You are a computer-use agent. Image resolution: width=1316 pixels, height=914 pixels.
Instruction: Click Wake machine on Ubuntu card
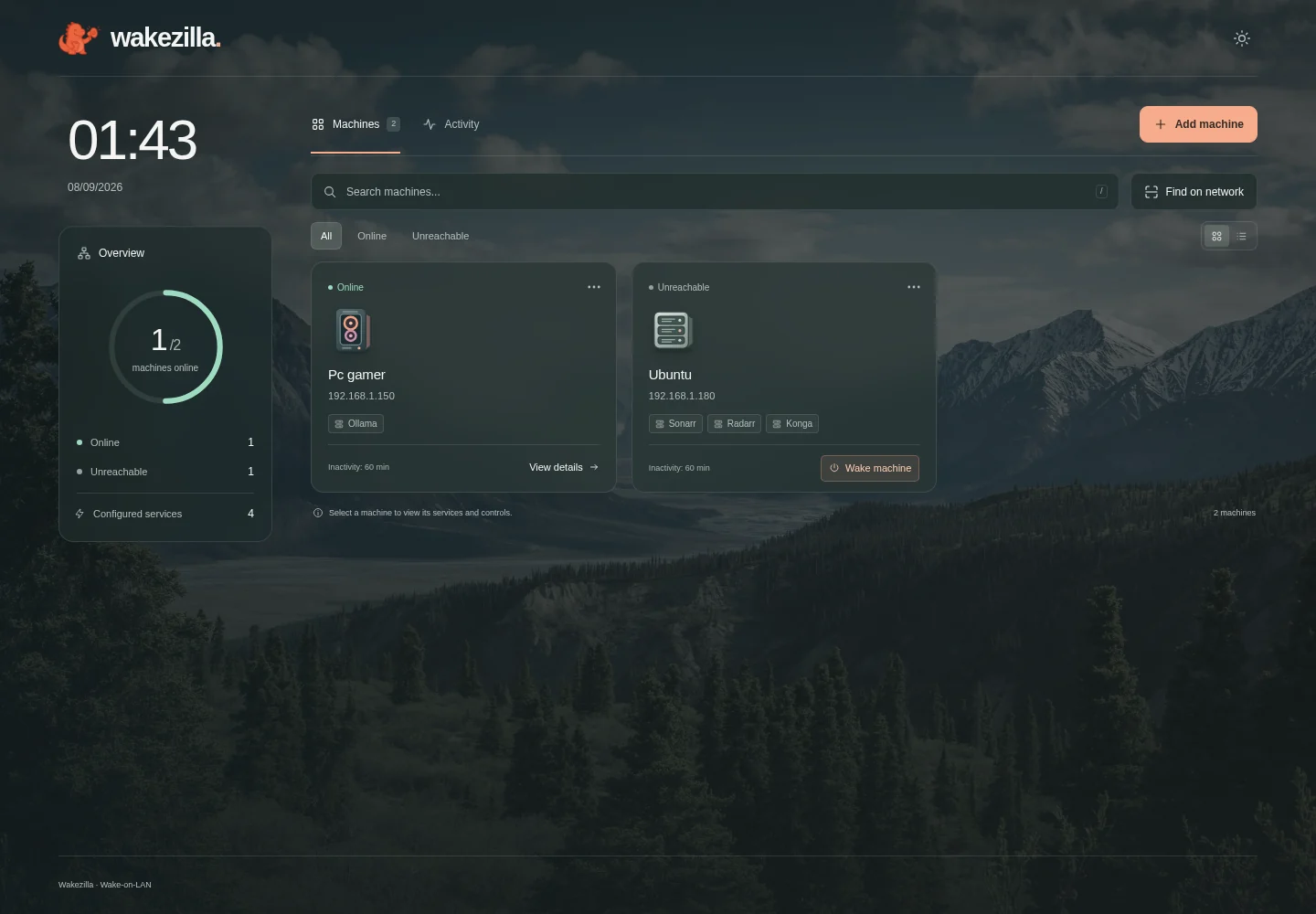(x=870, y=468)
